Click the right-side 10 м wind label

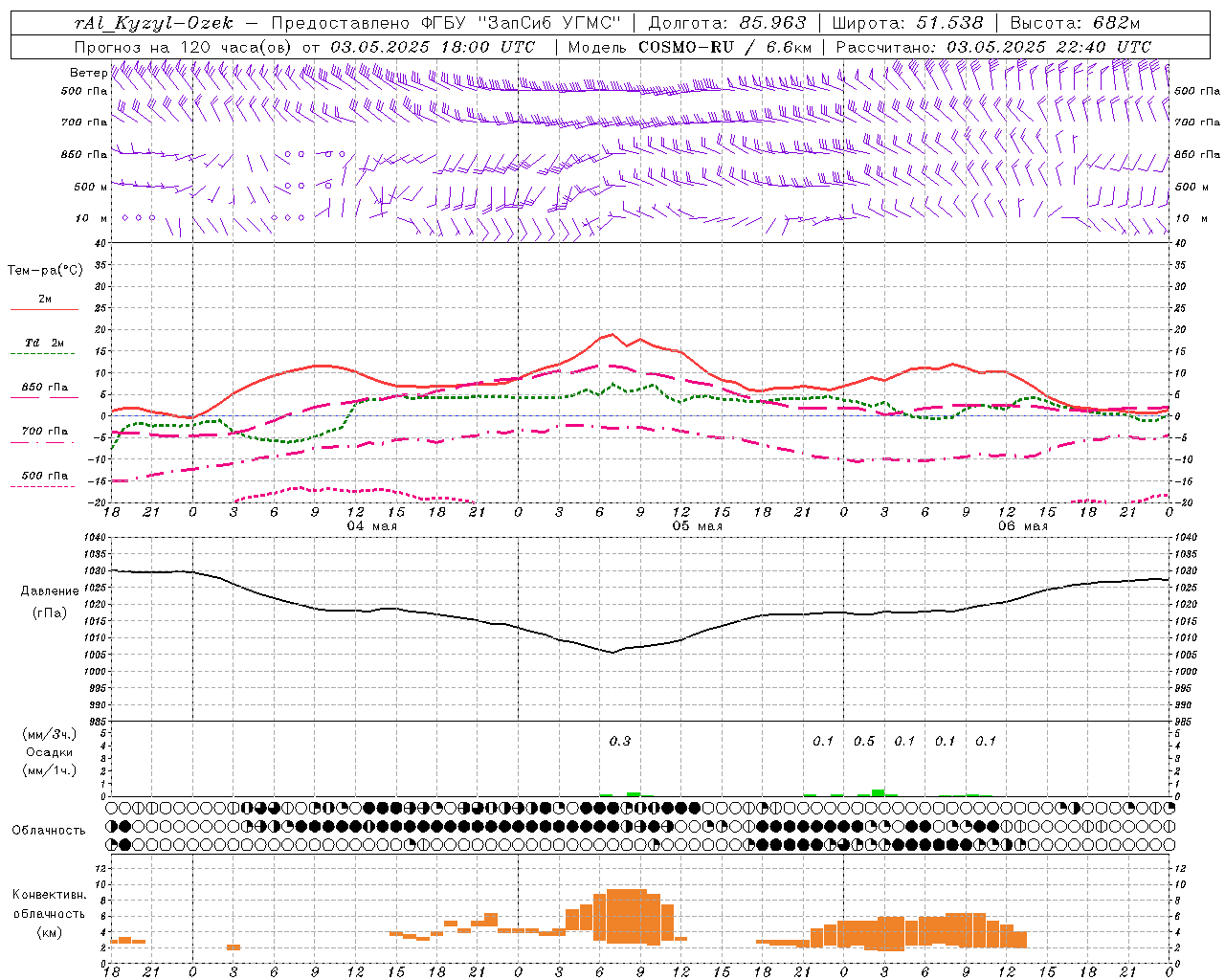pos(1190,218)
